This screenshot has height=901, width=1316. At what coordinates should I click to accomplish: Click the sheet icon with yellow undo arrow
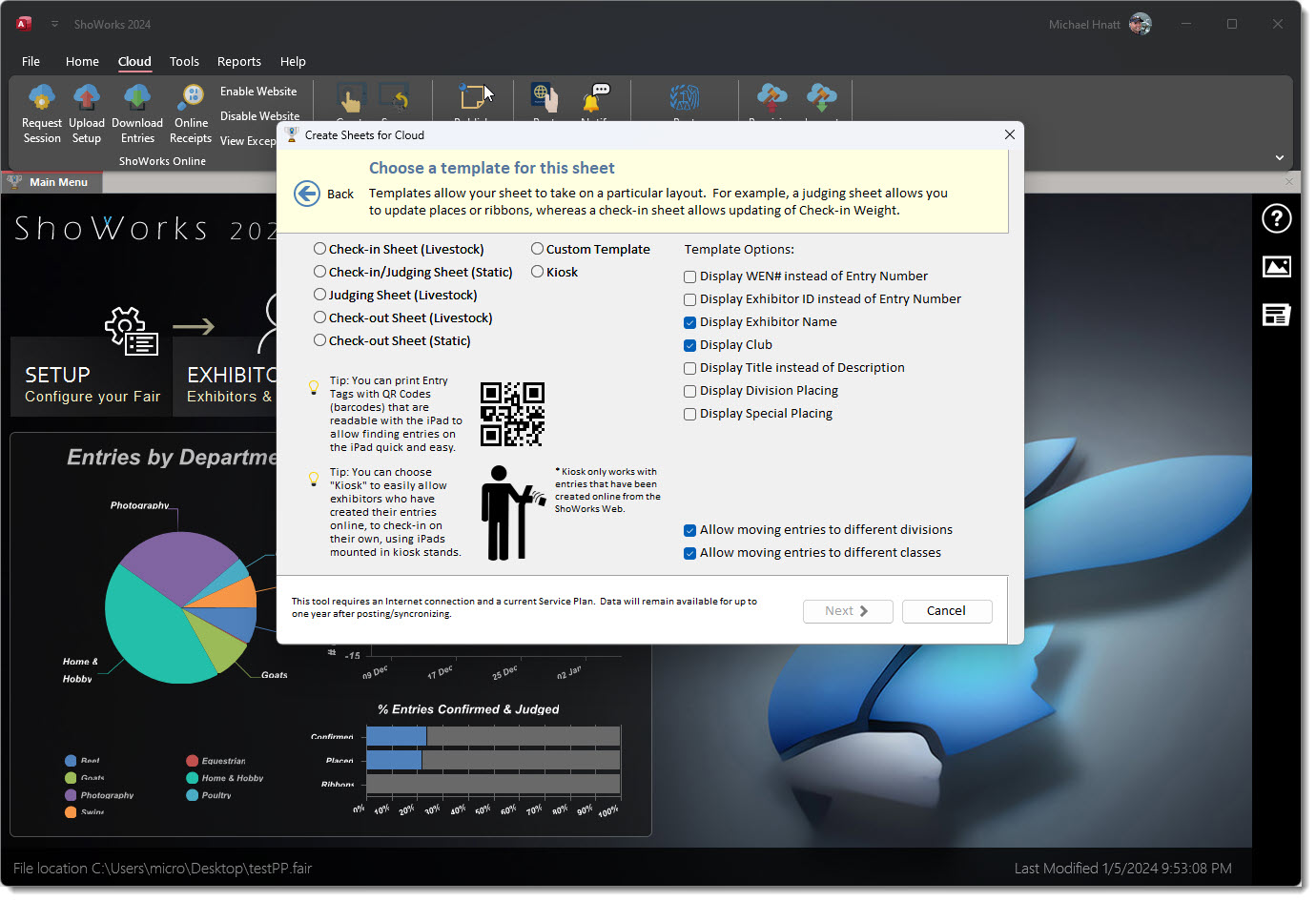click(x=394, y=98)
